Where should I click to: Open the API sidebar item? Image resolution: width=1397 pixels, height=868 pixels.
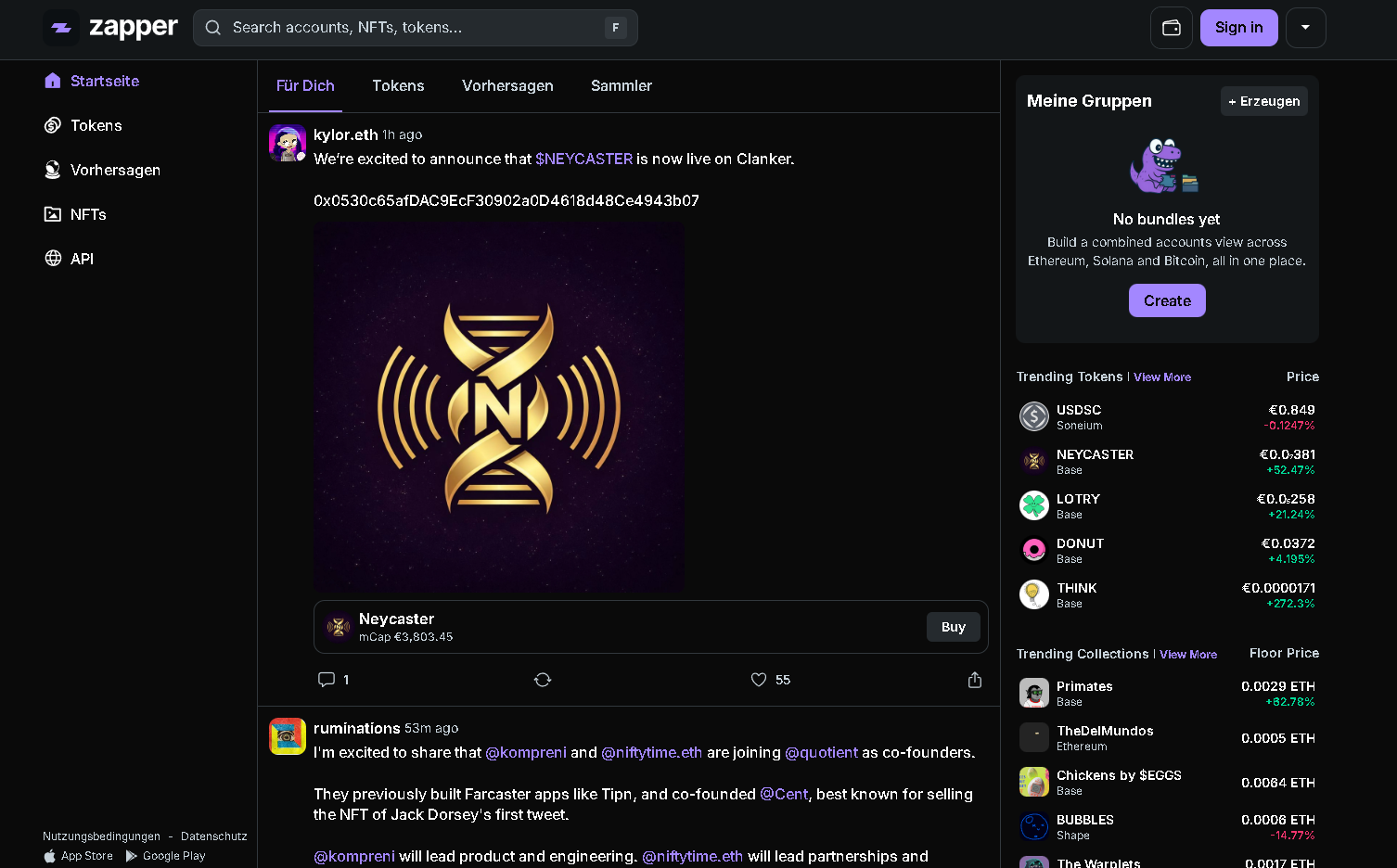pos(82,259)
